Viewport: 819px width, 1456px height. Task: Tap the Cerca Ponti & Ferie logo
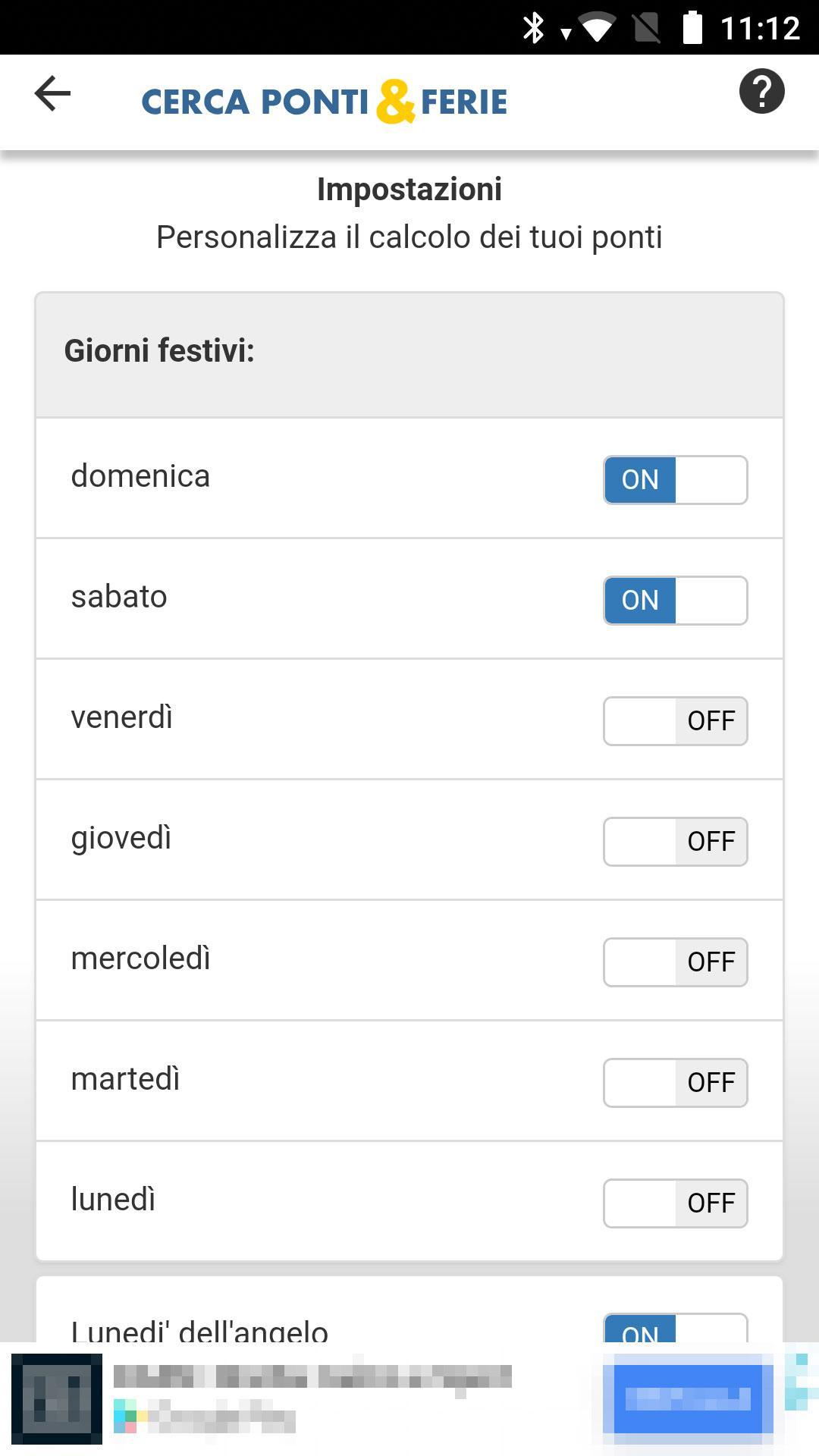click(x=324, y=101)
